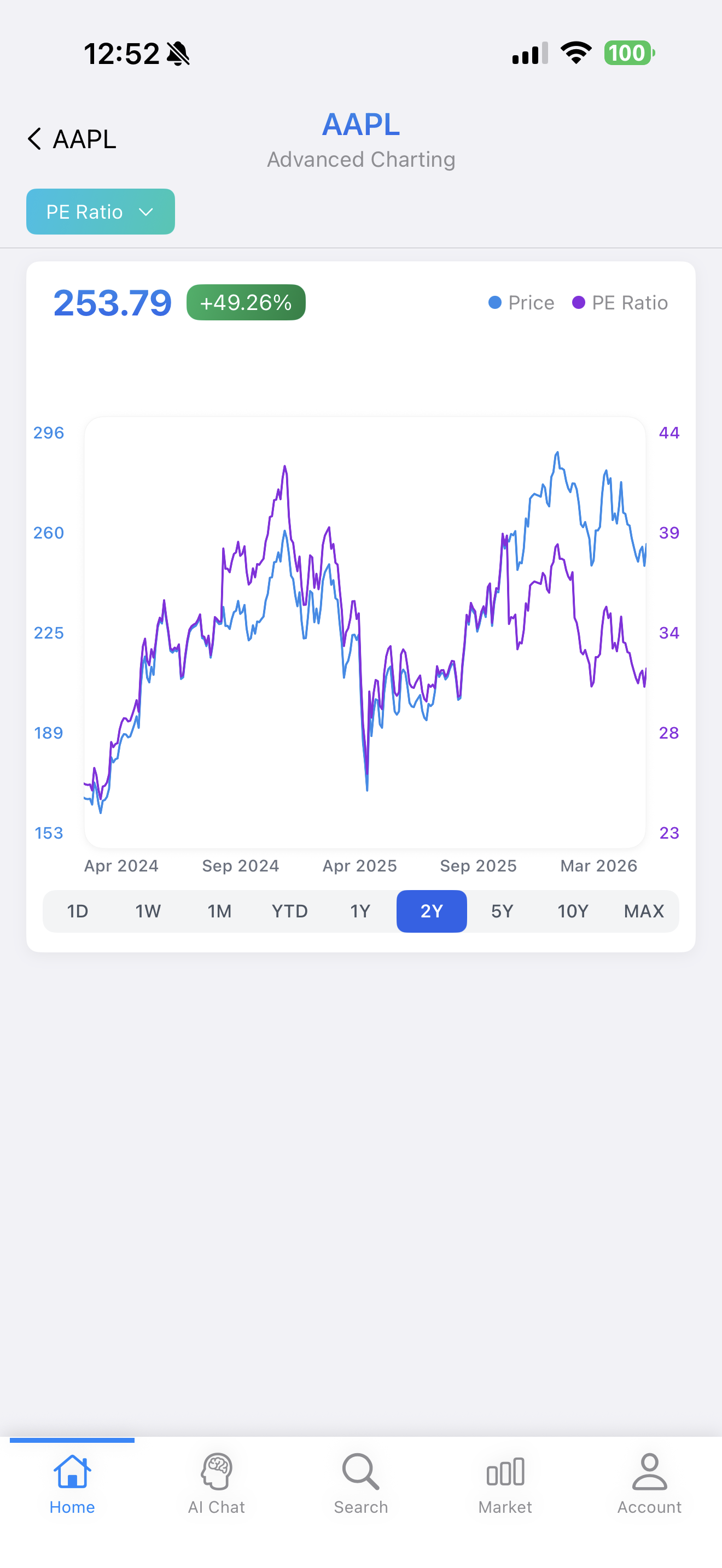The height and width of the screenshot is (1568, 722).
Task: Expand the PE Ratio dropdown arrow
Action: pyautogui.click(x=145, y=212)
